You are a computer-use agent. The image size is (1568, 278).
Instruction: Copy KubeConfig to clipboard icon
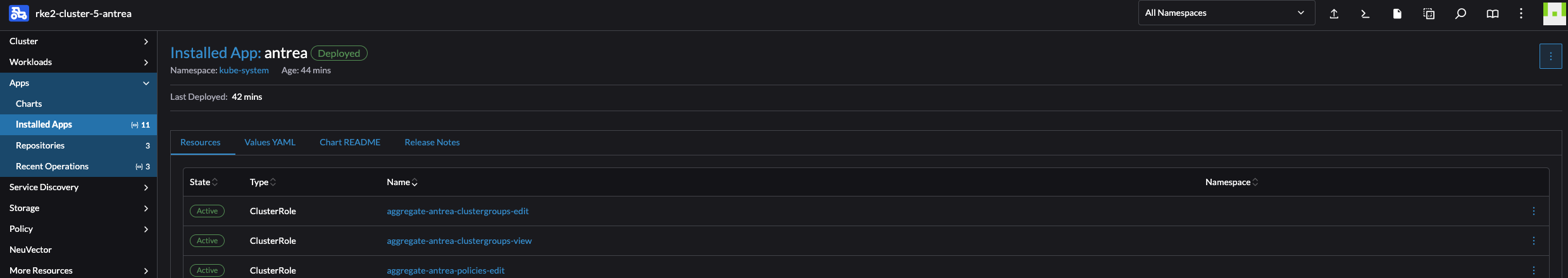1429,13
